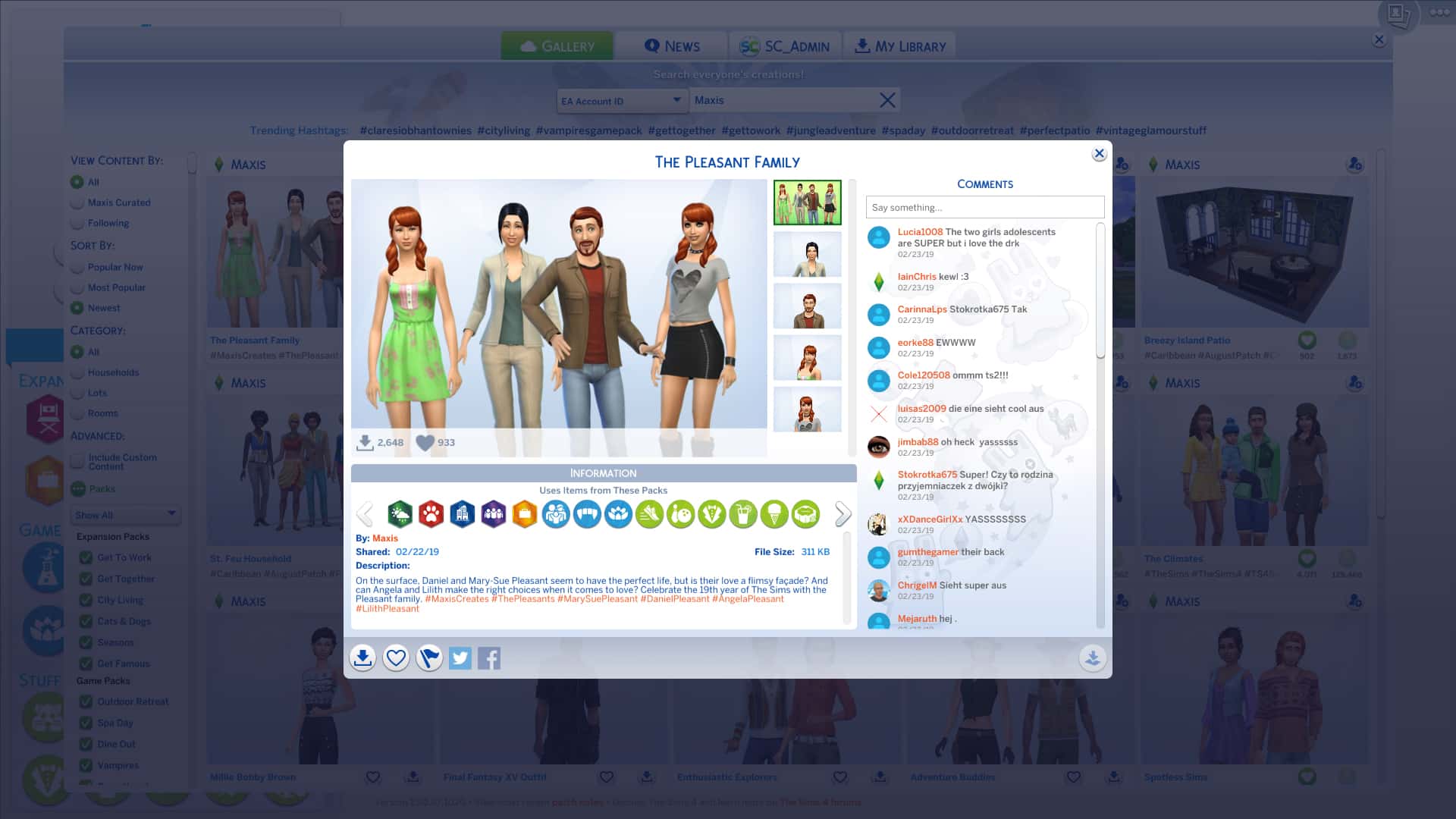Show more packs with right arrow

pyautogui.click(x=843, y=514)
